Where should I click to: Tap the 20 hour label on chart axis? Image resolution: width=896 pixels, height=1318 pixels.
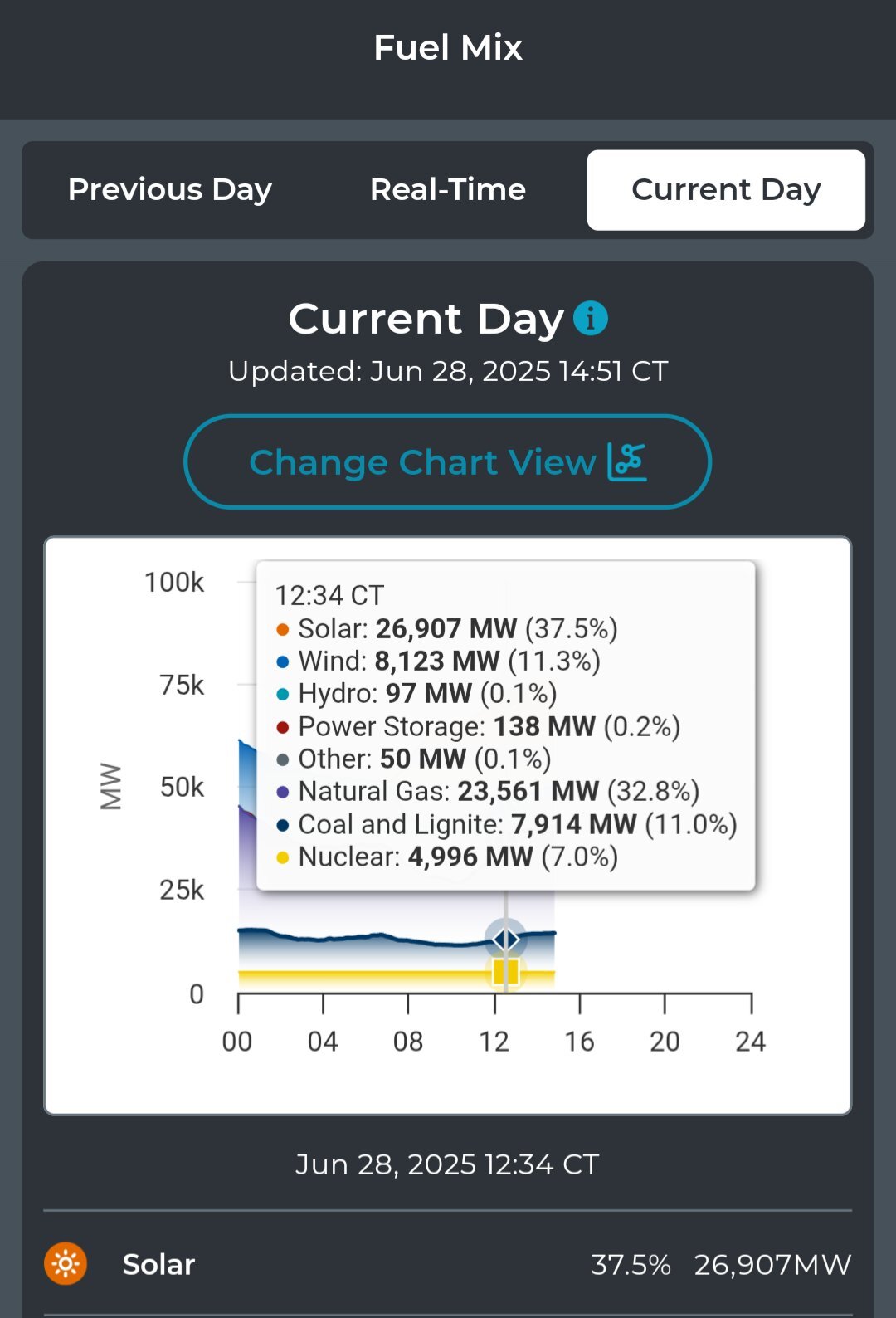click(x=665, y=1041)
